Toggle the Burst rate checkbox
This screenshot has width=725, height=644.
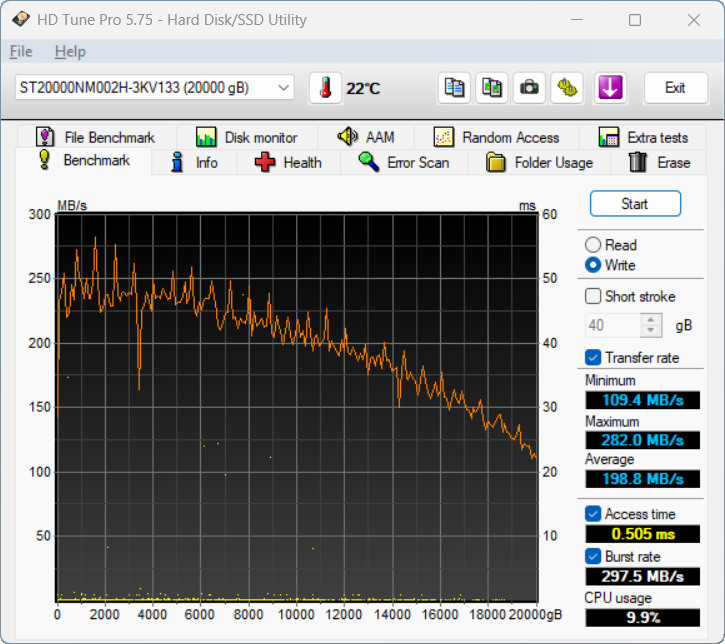click(593, 556)
